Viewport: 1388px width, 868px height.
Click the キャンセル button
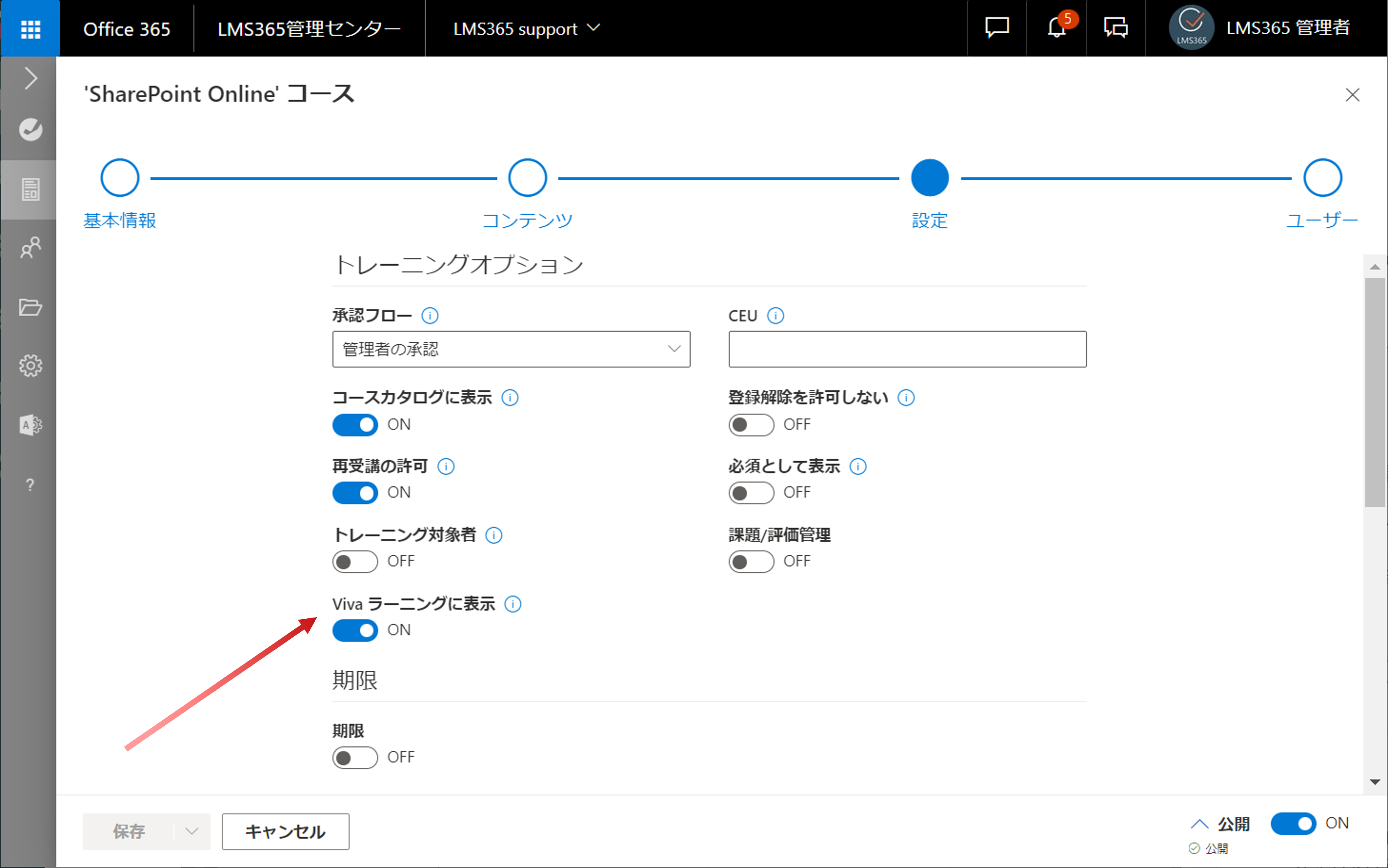coord(286,831)
